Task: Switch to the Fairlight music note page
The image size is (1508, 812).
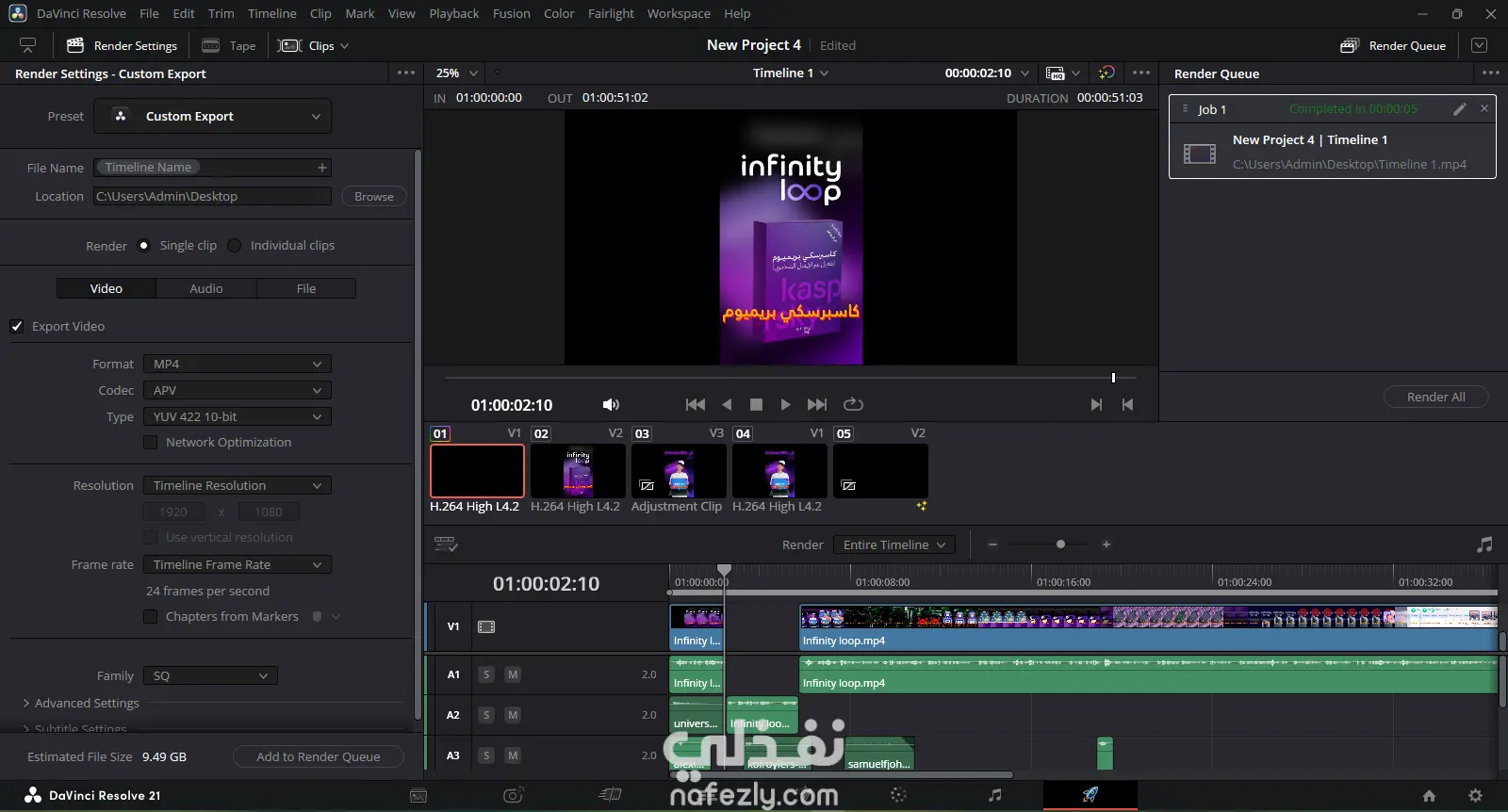Action: 994,795
